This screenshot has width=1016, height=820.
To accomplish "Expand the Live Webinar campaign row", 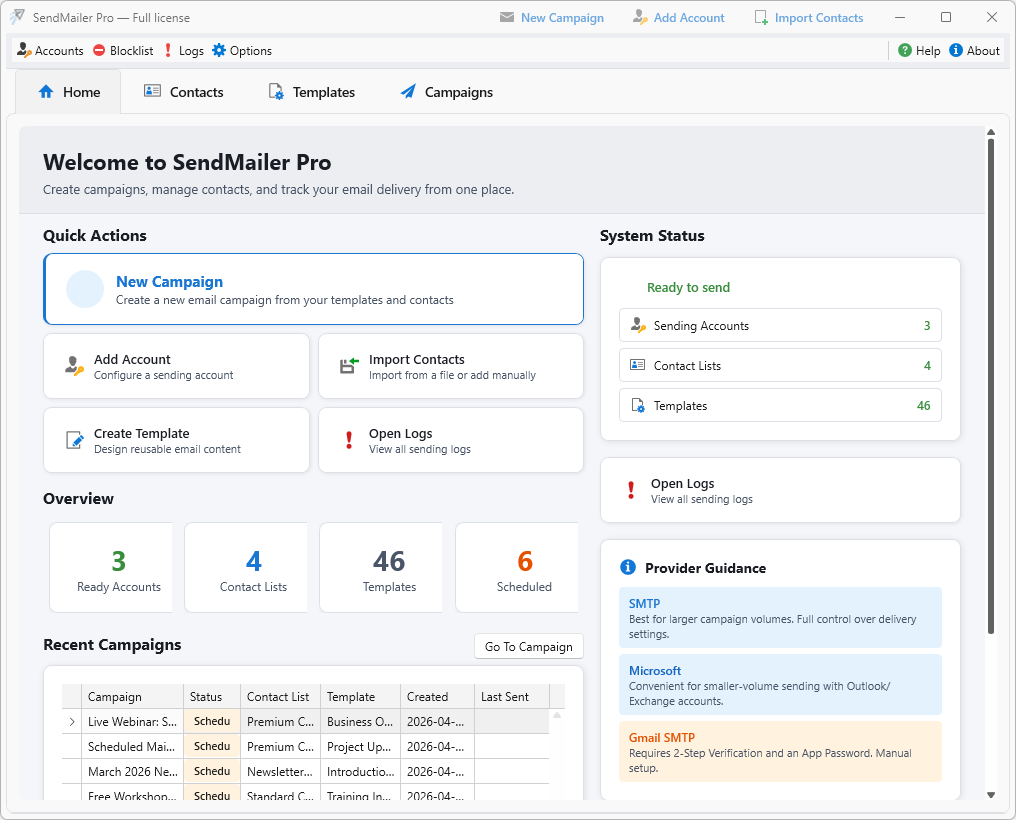I will pos(71,721).
